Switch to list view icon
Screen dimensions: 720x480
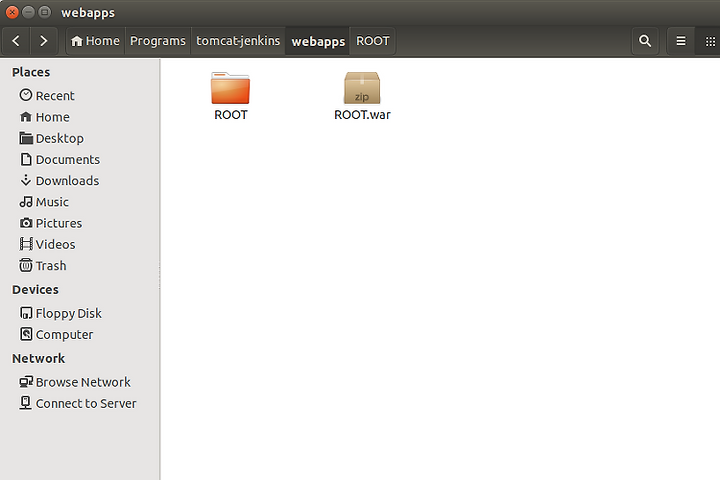681,41
